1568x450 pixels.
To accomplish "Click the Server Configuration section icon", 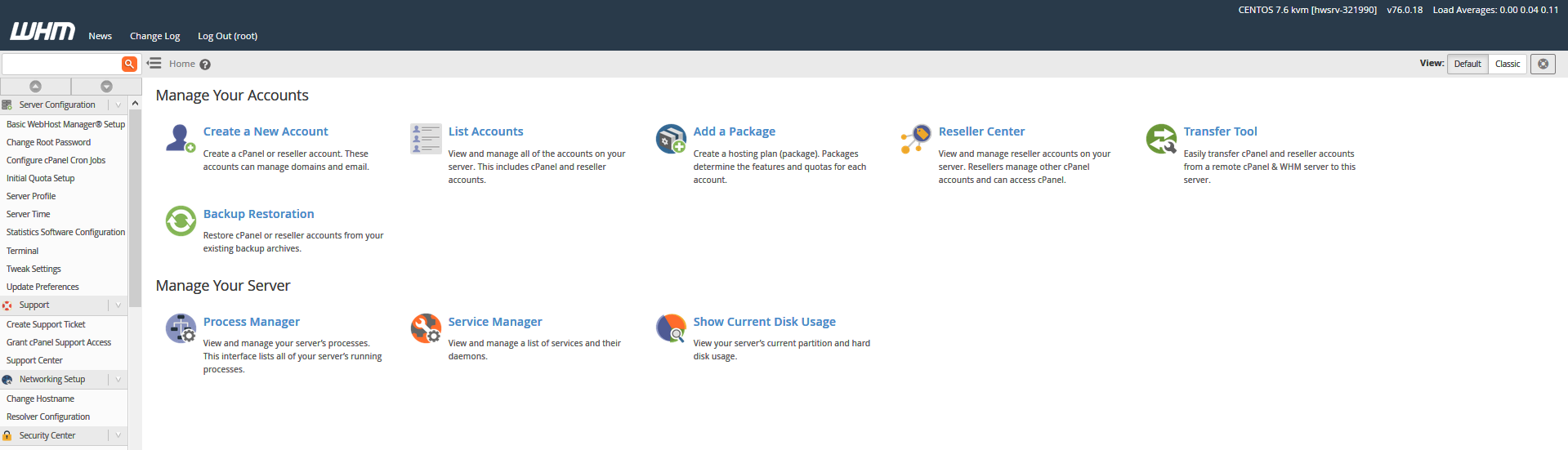I will pyautogui.click(x=7, y=105).
